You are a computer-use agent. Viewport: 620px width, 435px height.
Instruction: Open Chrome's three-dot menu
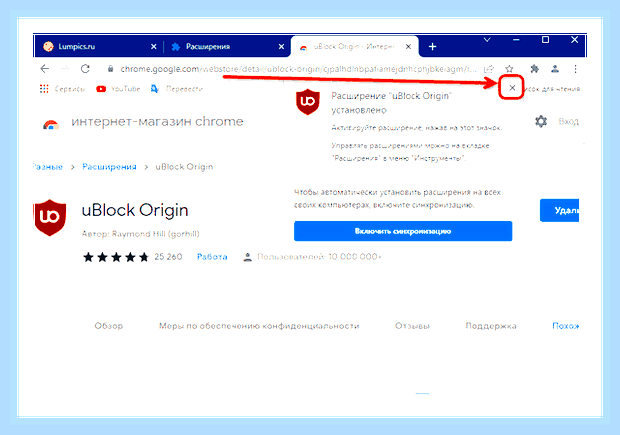click(575, 69)
